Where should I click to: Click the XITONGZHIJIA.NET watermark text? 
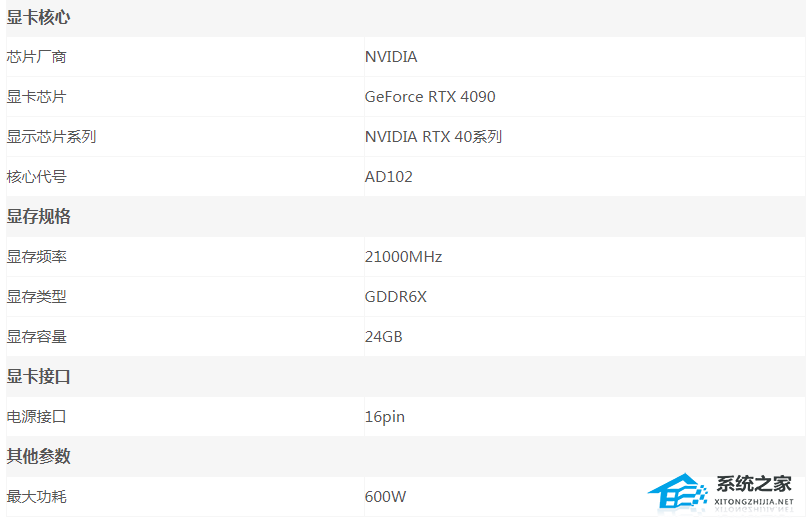tap(752, 504)
